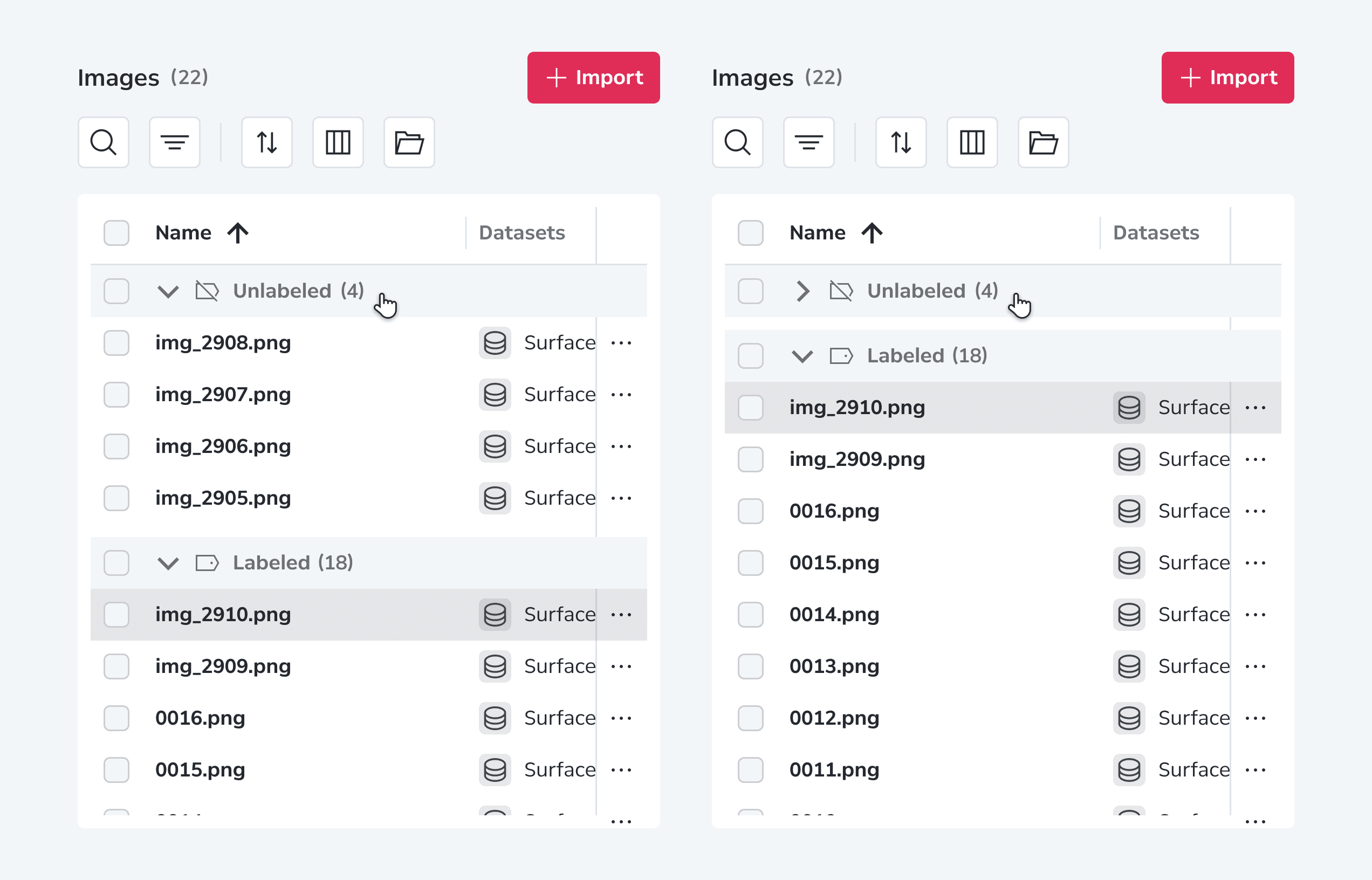Click the dataset icon of img_2908.png
This screenshot has height=880, width=1372.
click(x=495, y=343)
